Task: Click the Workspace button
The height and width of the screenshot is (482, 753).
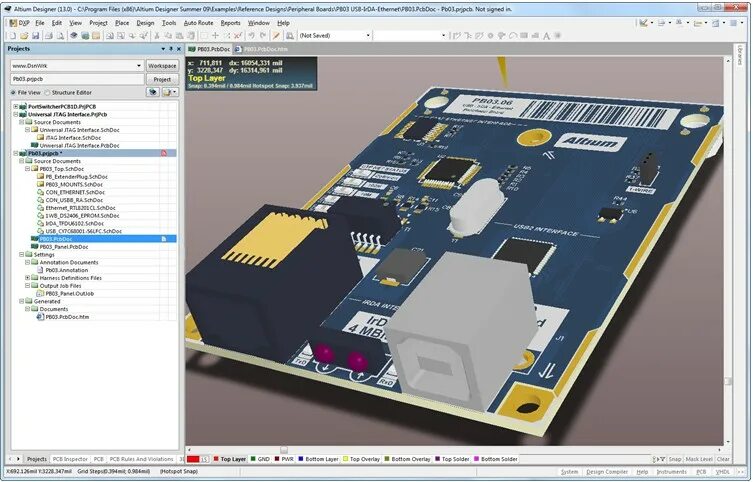Action: 162,66
